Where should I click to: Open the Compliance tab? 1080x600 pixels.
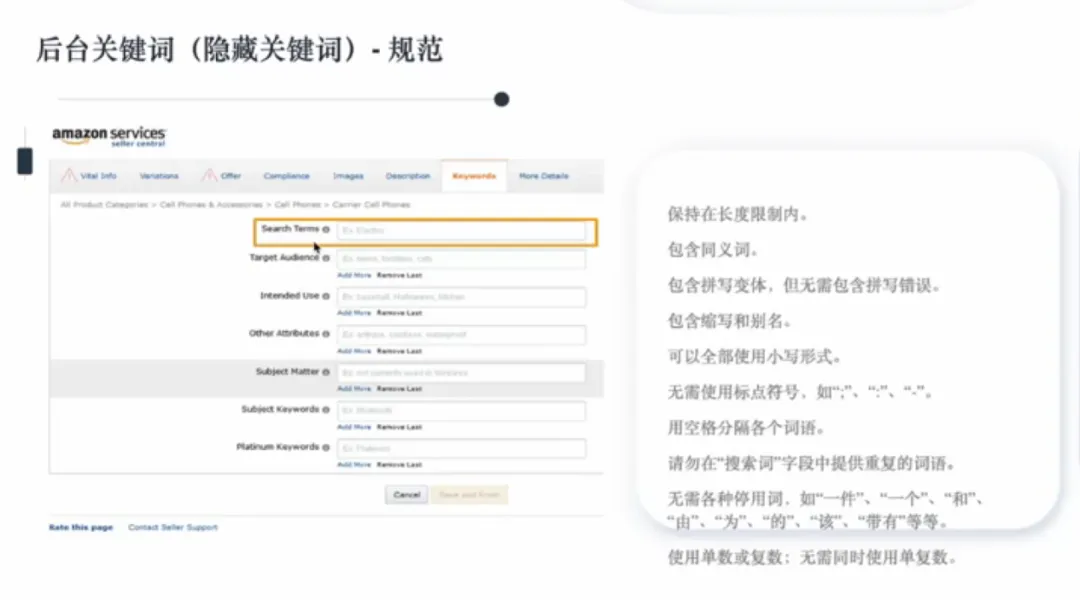pyautogui.click(x=286, y=176)
